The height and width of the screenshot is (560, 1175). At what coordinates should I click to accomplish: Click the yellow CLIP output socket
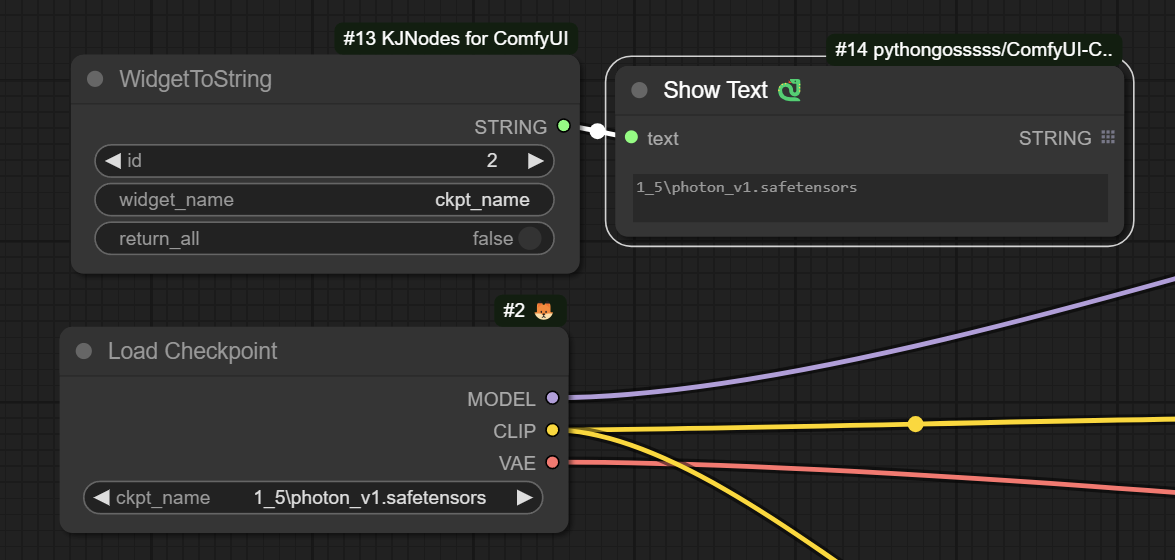552,431
